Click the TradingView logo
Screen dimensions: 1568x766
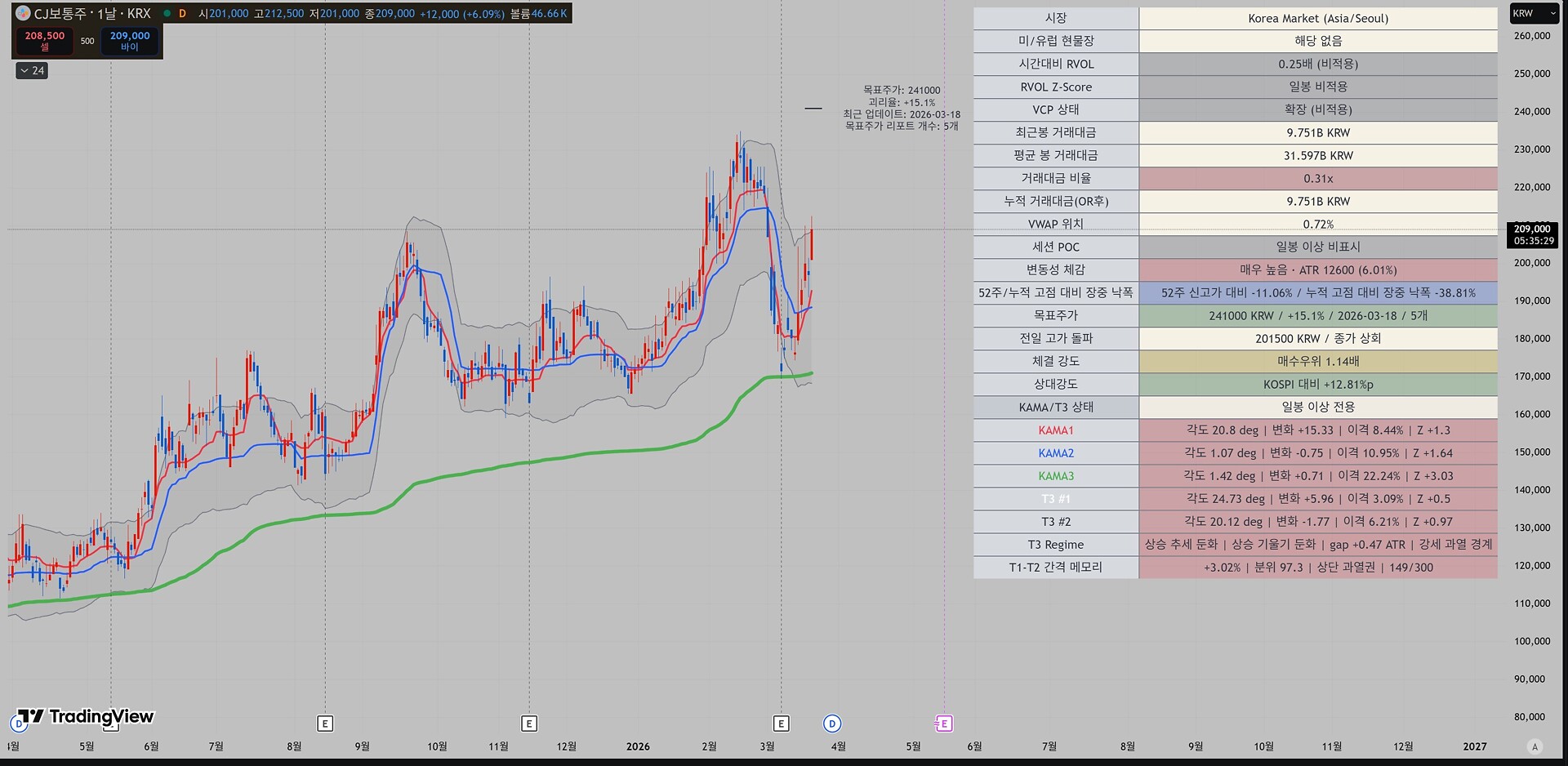(x=86, y=717)
